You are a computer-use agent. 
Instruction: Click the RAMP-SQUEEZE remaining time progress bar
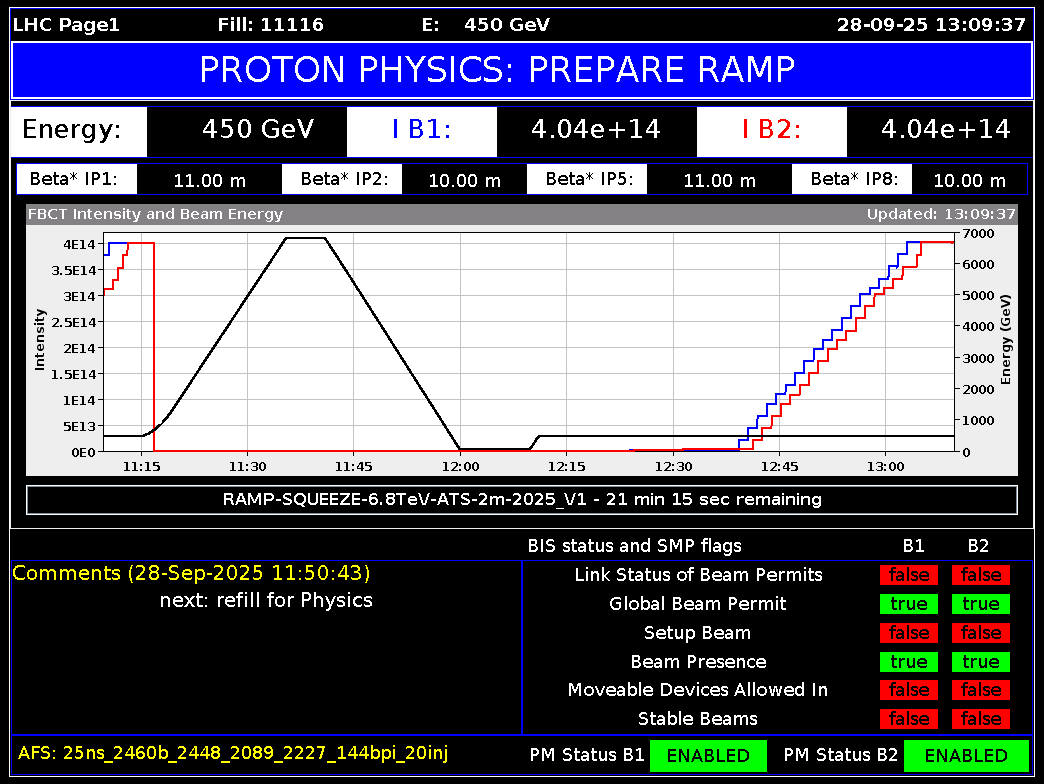521,499
